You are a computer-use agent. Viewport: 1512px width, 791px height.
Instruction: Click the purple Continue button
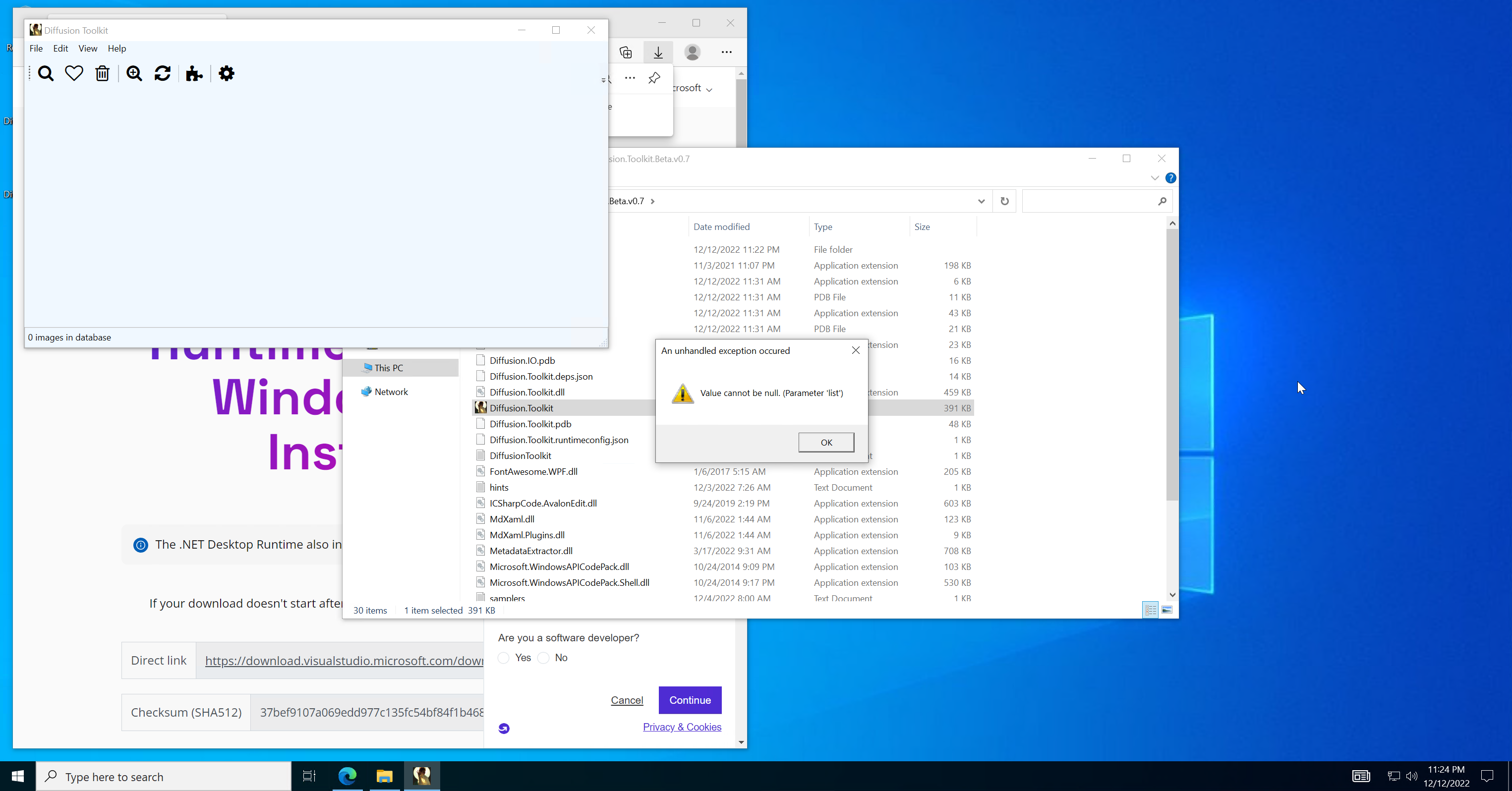(x=690, y=700)
